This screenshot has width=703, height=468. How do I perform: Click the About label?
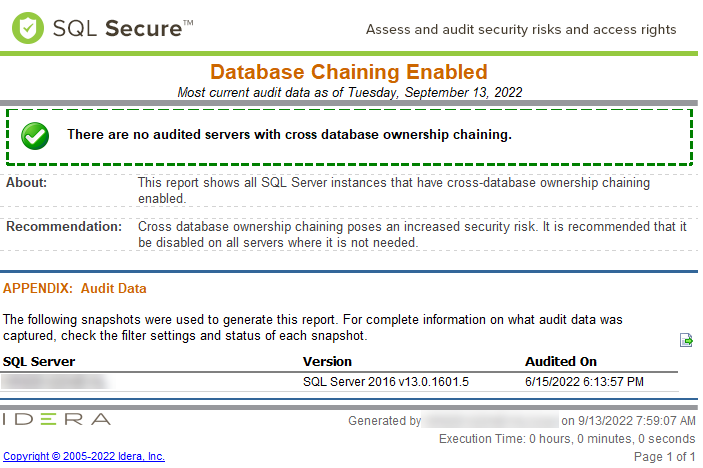point(27,183)
